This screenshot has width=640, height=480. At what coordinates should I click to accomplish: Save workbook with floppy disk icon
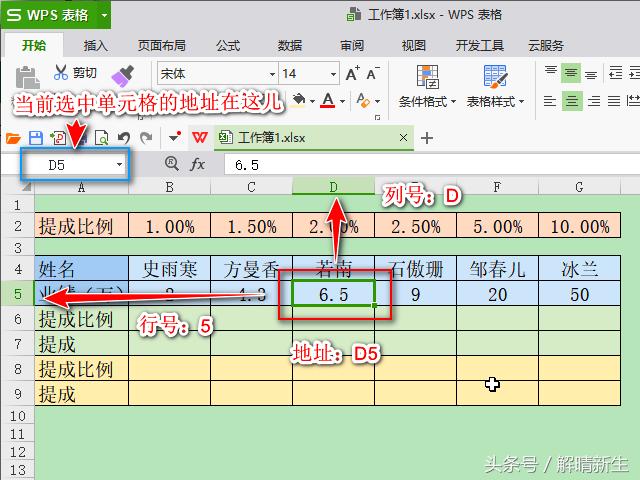point(36,138)
